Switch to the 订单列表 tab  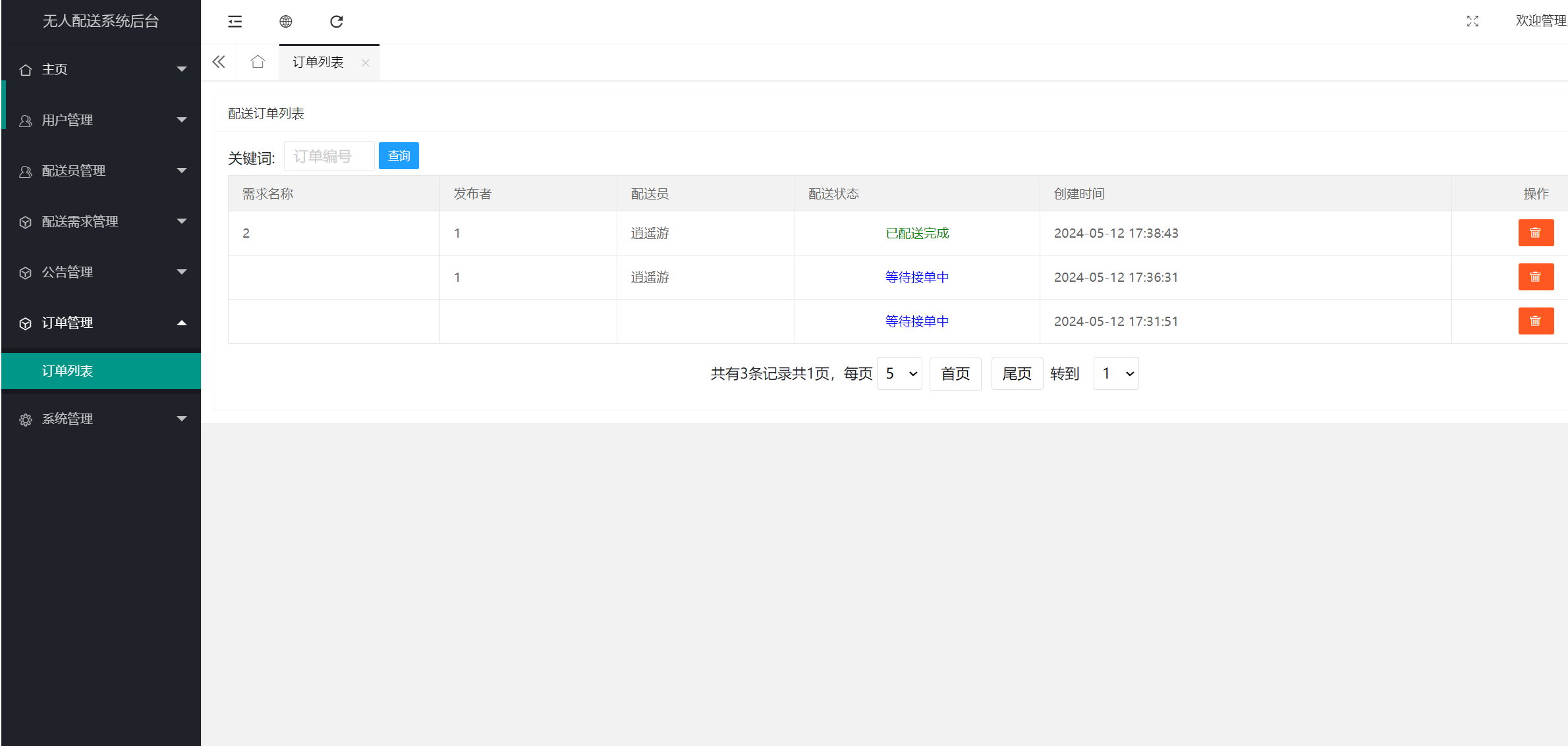coord(318,61)
